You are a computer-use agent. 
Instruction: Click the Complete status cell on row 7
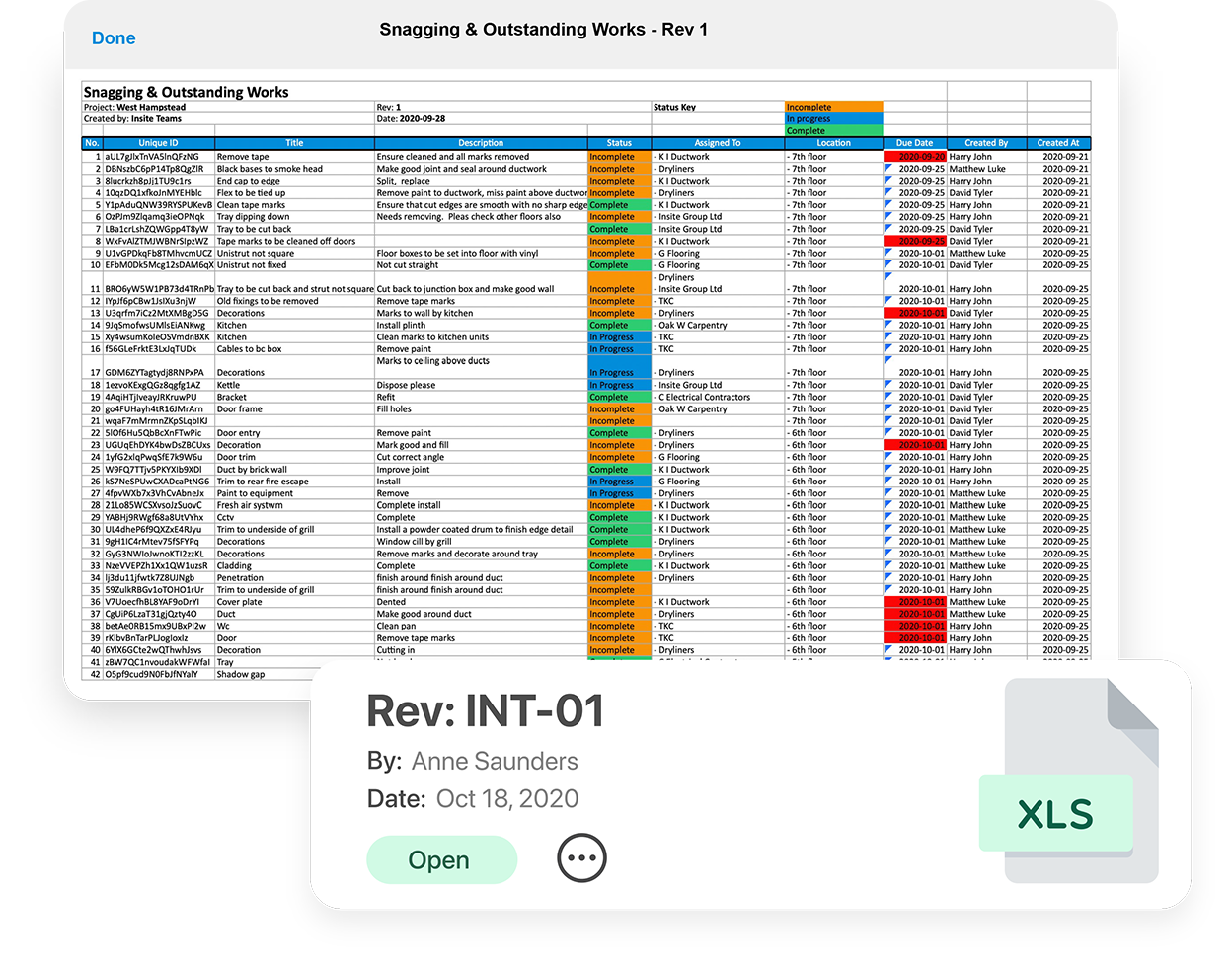(618, 228)
